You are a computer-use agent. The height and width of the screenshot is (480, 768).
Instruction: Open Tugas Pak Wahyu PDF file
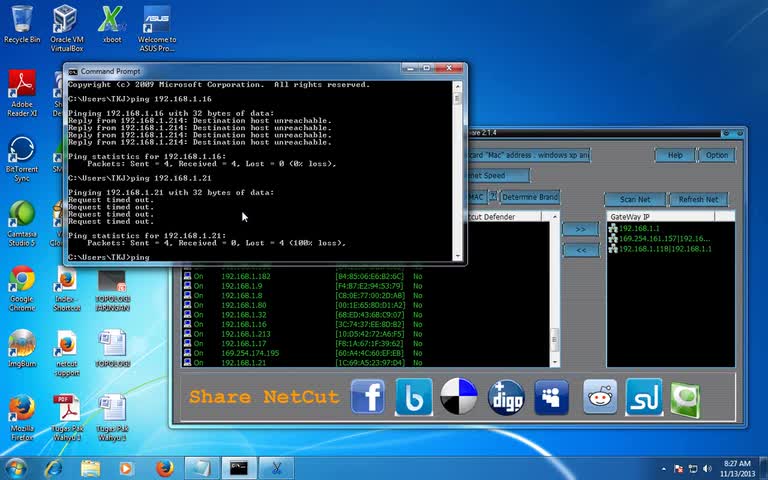coord(67,418)
